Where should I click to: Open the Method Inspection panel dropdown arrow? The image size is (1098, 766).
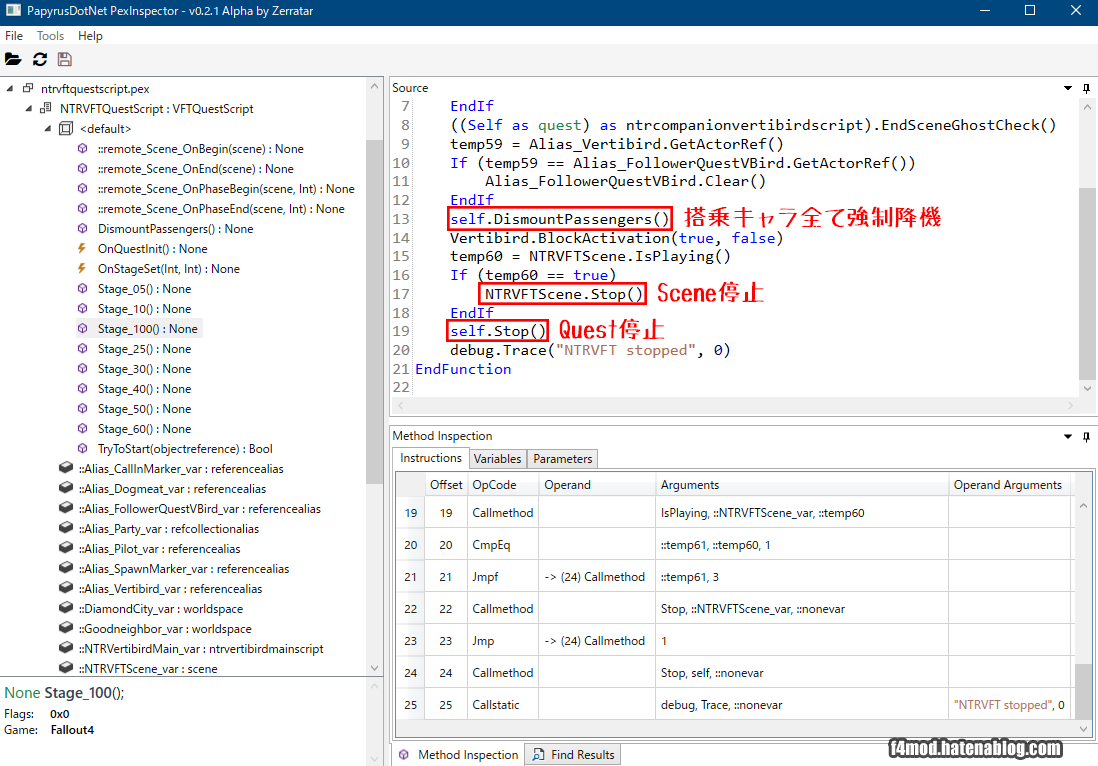pyautogui.click(x=1068, y=436)
